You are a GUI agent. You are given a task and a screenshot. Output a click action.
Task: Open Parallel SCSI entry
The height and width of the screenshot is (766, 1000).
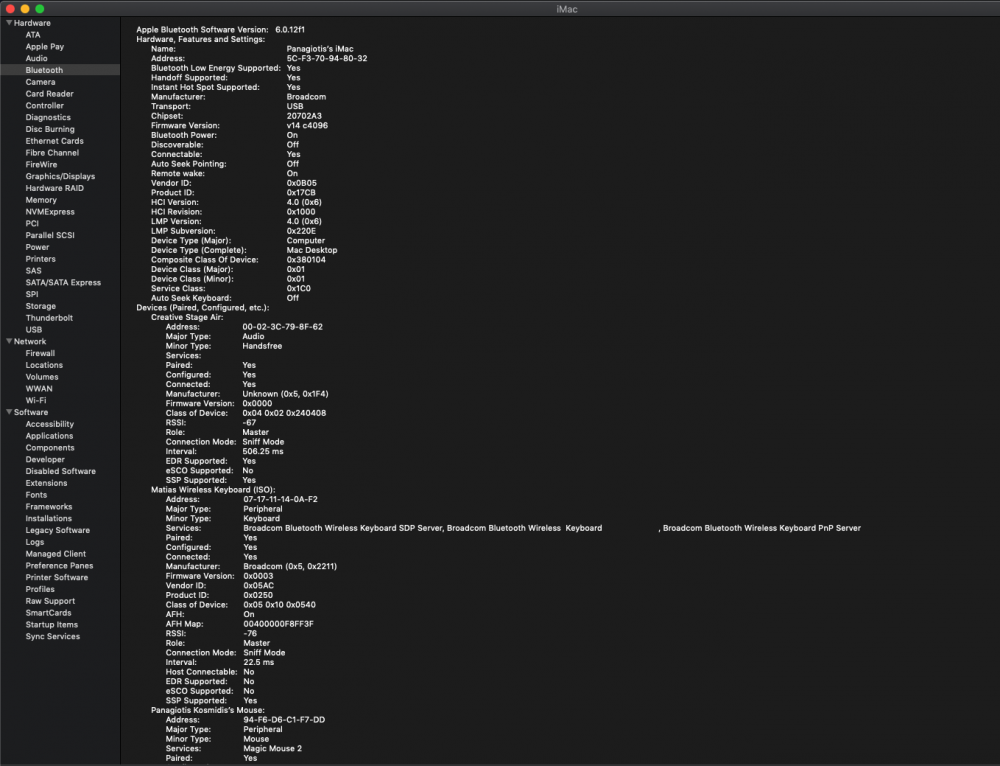coord(50,235)
